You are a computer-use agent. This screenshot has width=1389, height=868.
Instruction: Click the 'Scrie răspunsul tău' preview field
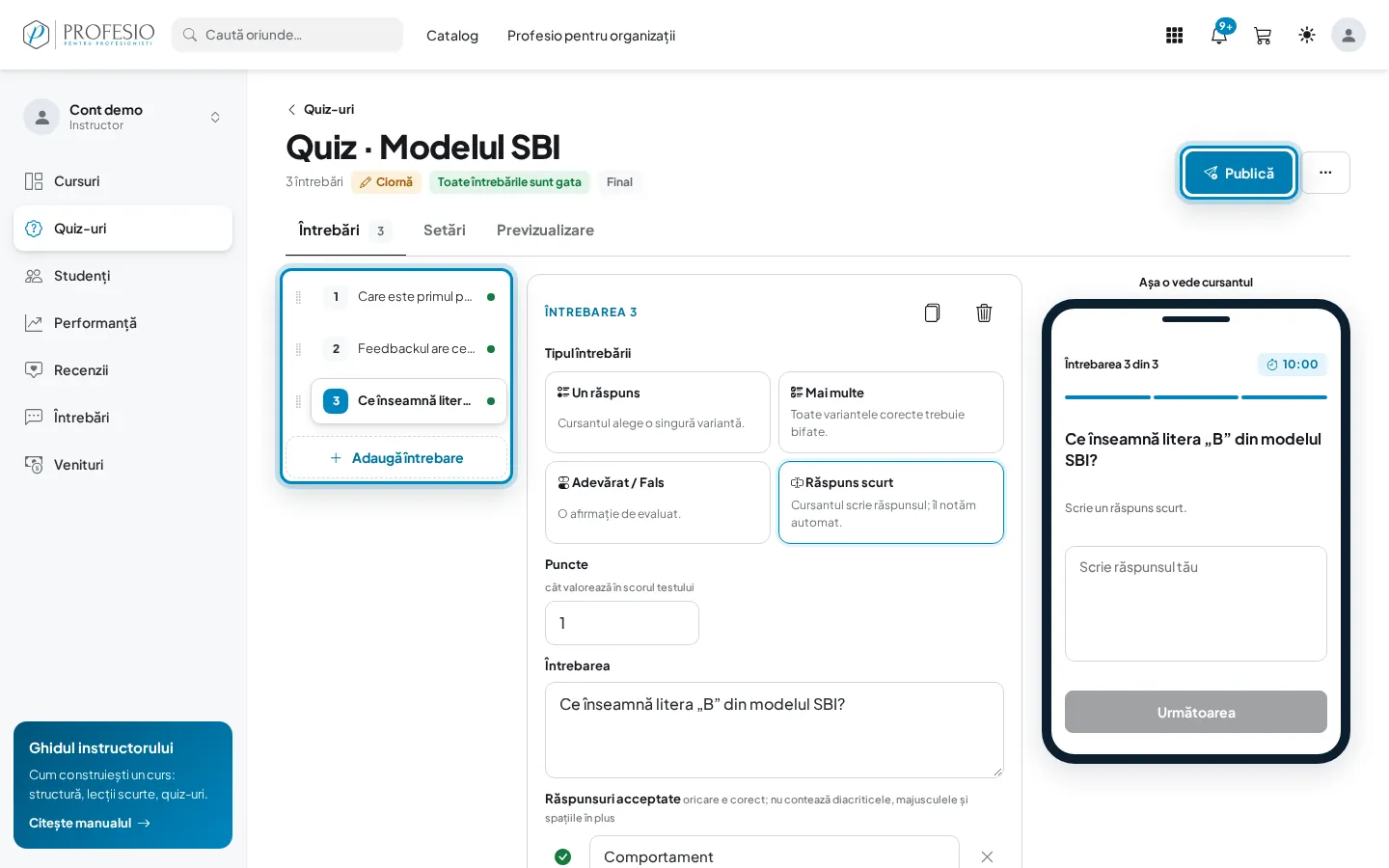point(1196,604)
